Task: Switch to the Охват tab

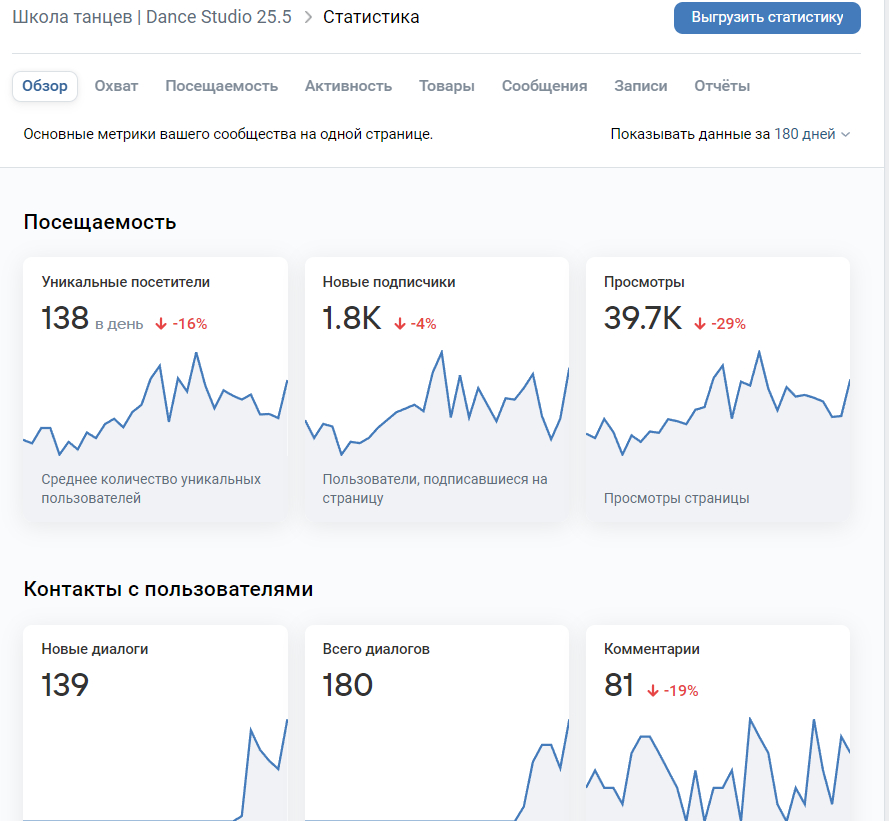Action: (x=116, y=86)
